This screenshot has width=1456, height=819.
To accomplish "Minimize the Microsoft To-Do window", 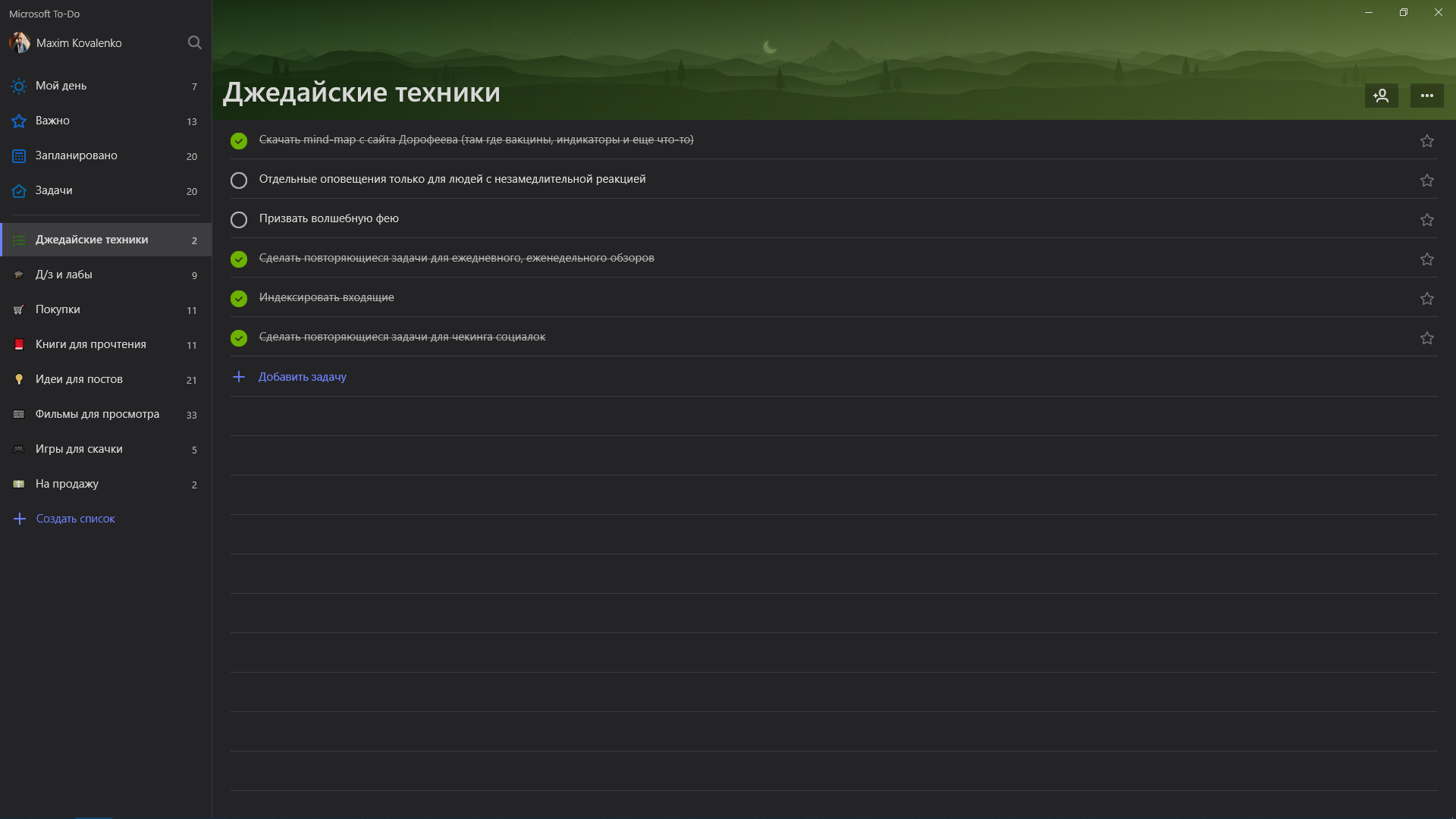I will (1369, 13).
